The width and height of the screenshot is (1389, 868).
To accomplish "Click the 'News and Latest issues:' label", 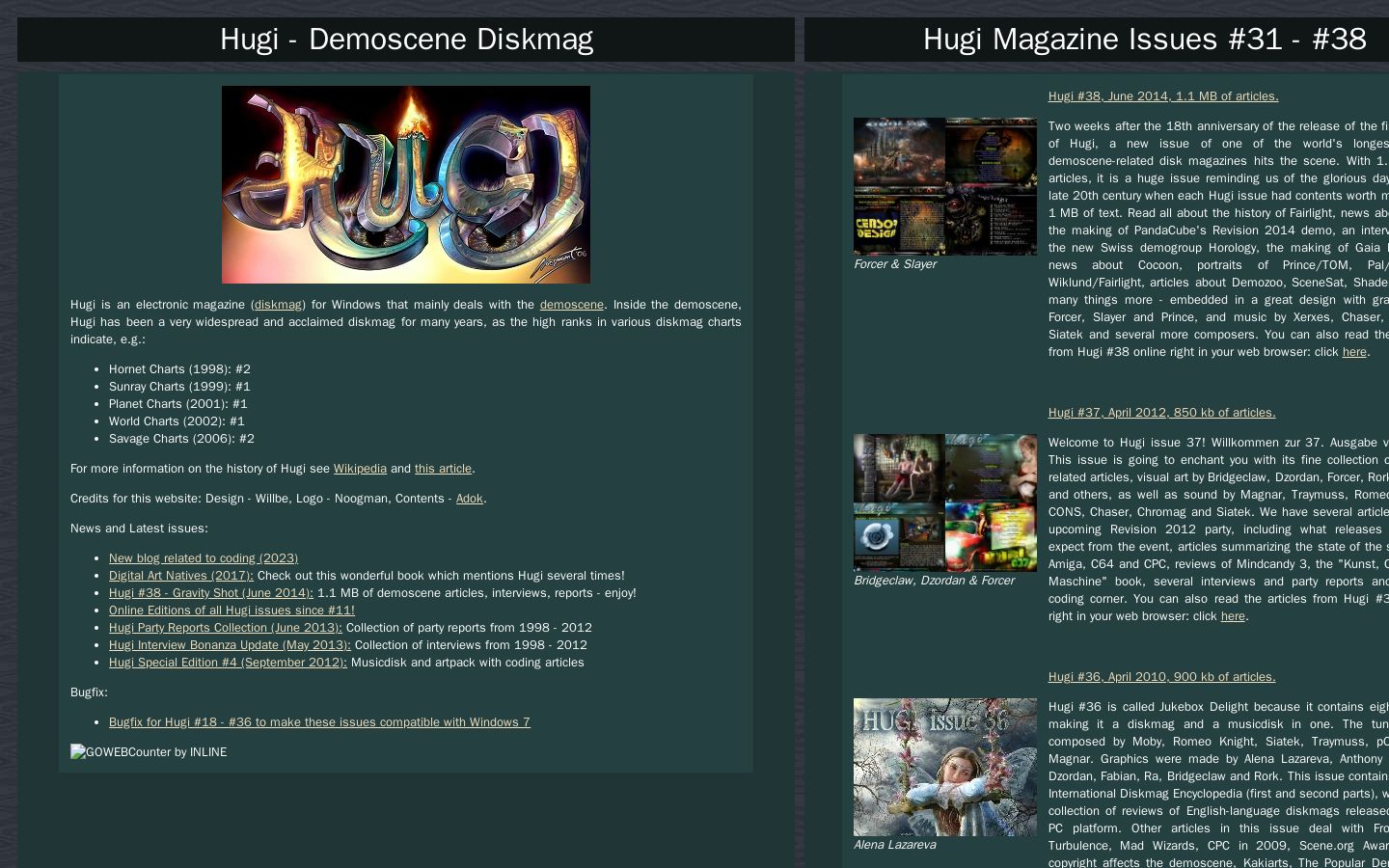I will (139, 529).
